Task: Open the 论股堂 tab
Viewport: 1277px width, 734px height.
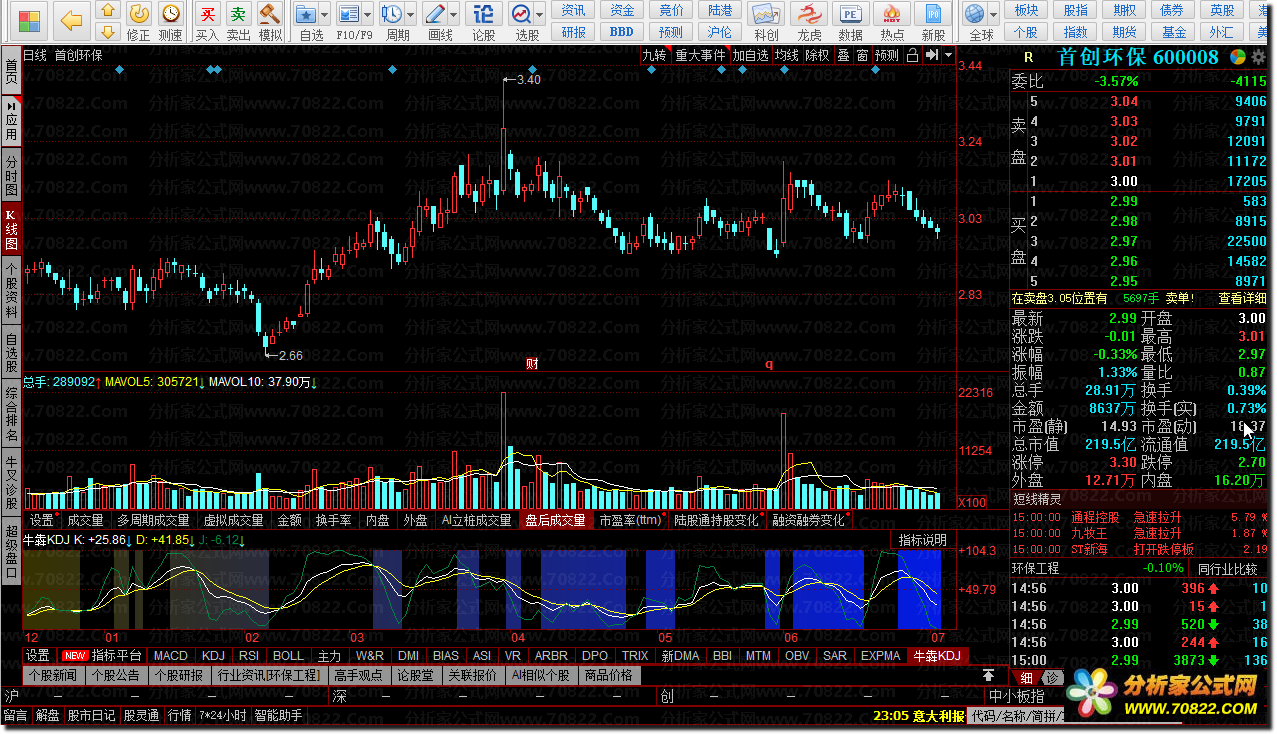Action: (415, 675)
